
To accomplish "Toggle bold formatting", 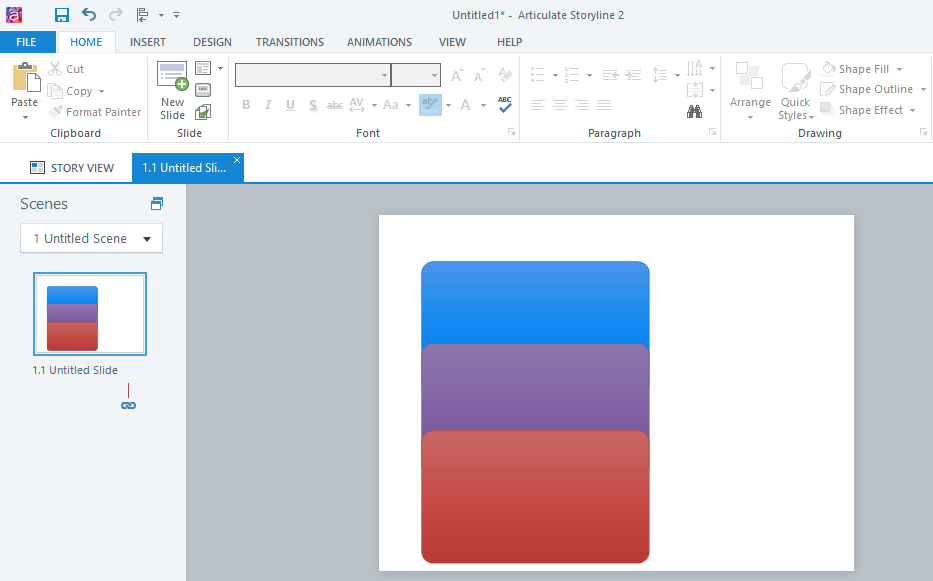I will click(245, 105).
